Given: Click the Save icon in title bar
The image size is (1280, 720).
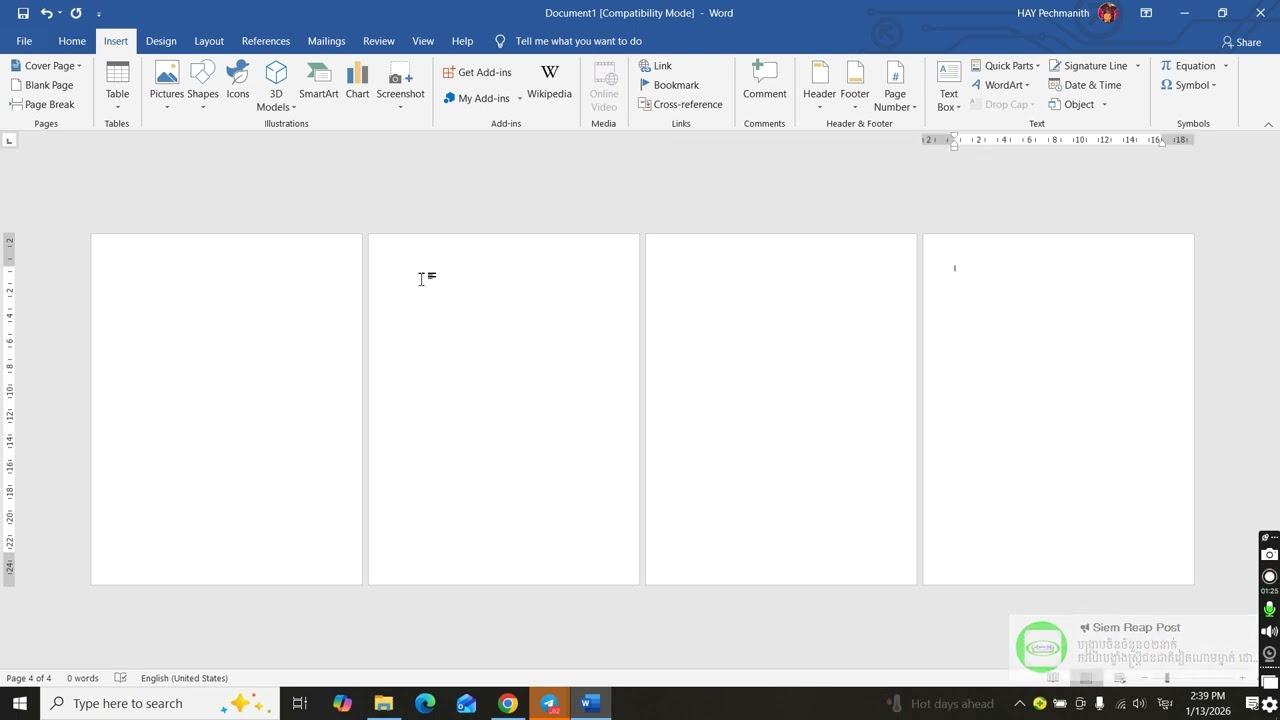Looking at the screenshot, I should pyautogui.click(x=23, y=13).
